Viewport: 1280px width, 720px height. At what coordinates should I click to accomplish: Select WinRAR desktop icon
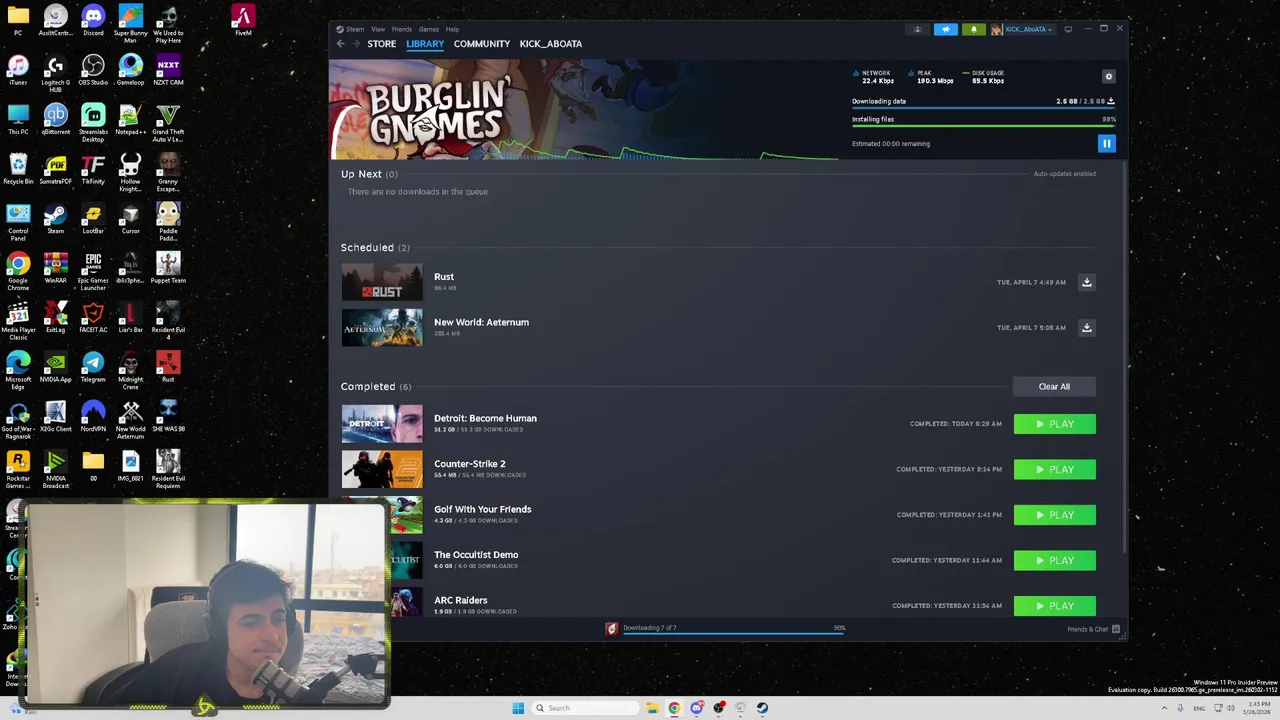coord(56,267)
